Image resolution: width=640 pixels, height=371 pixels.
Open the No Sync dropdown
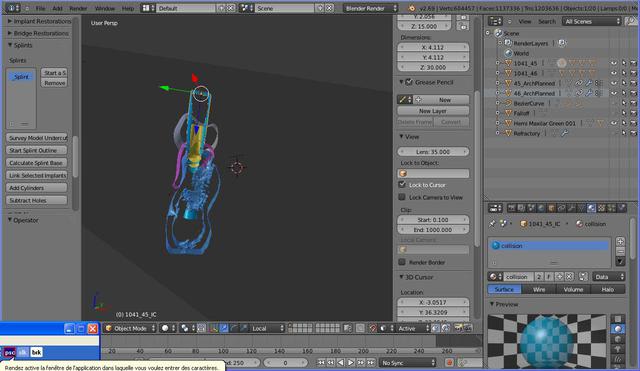click(x=408, y=362)
